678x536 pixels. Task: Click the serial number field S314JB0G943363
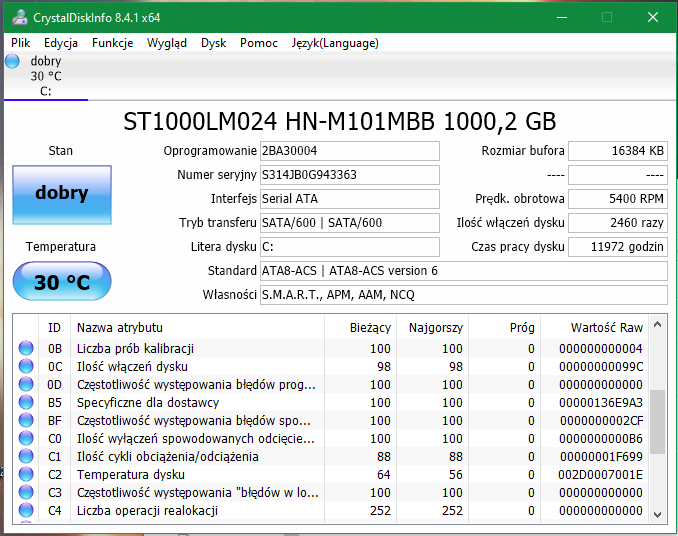(350, 175)
